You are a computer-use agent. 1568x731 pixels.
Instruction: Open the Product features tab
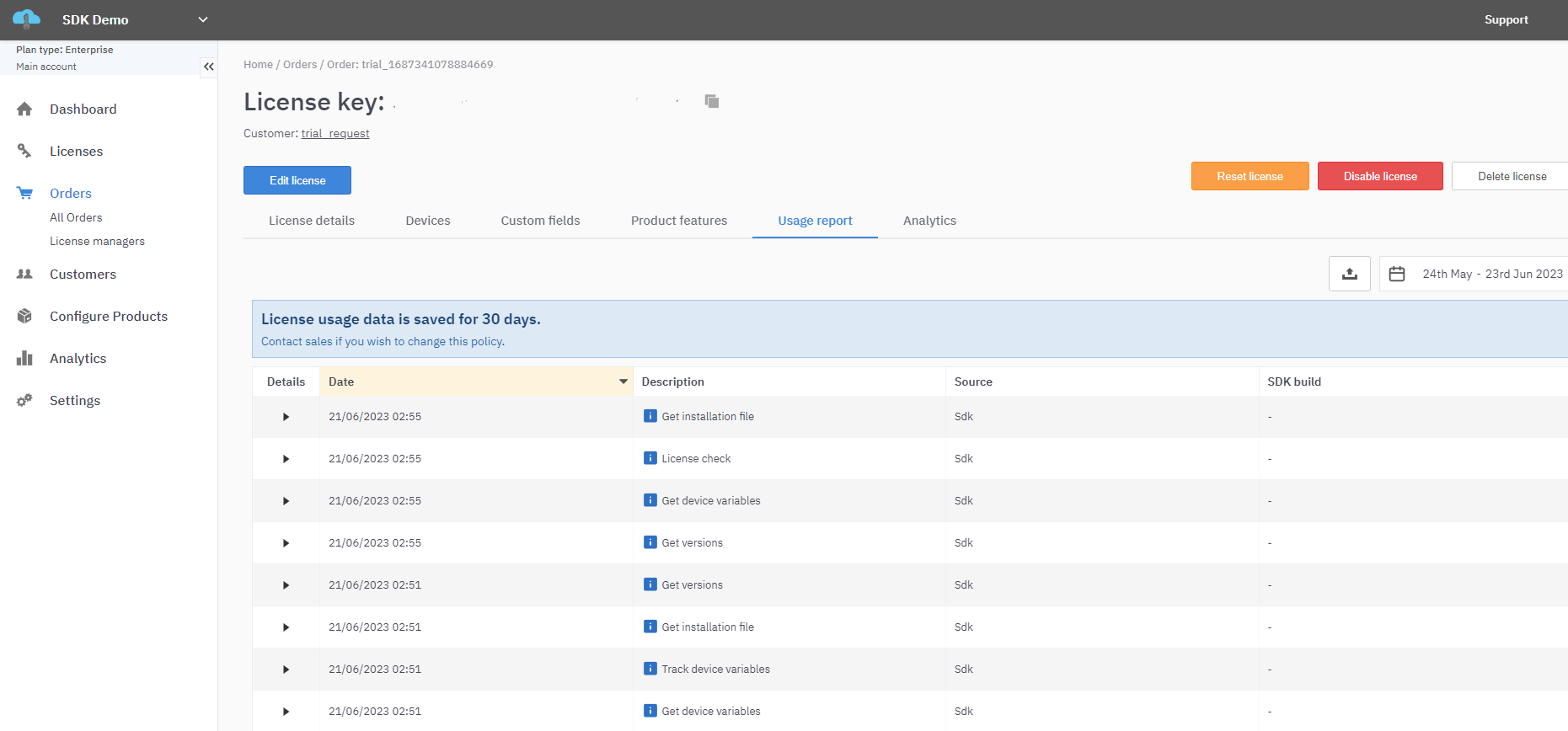(x=678, y=221)
